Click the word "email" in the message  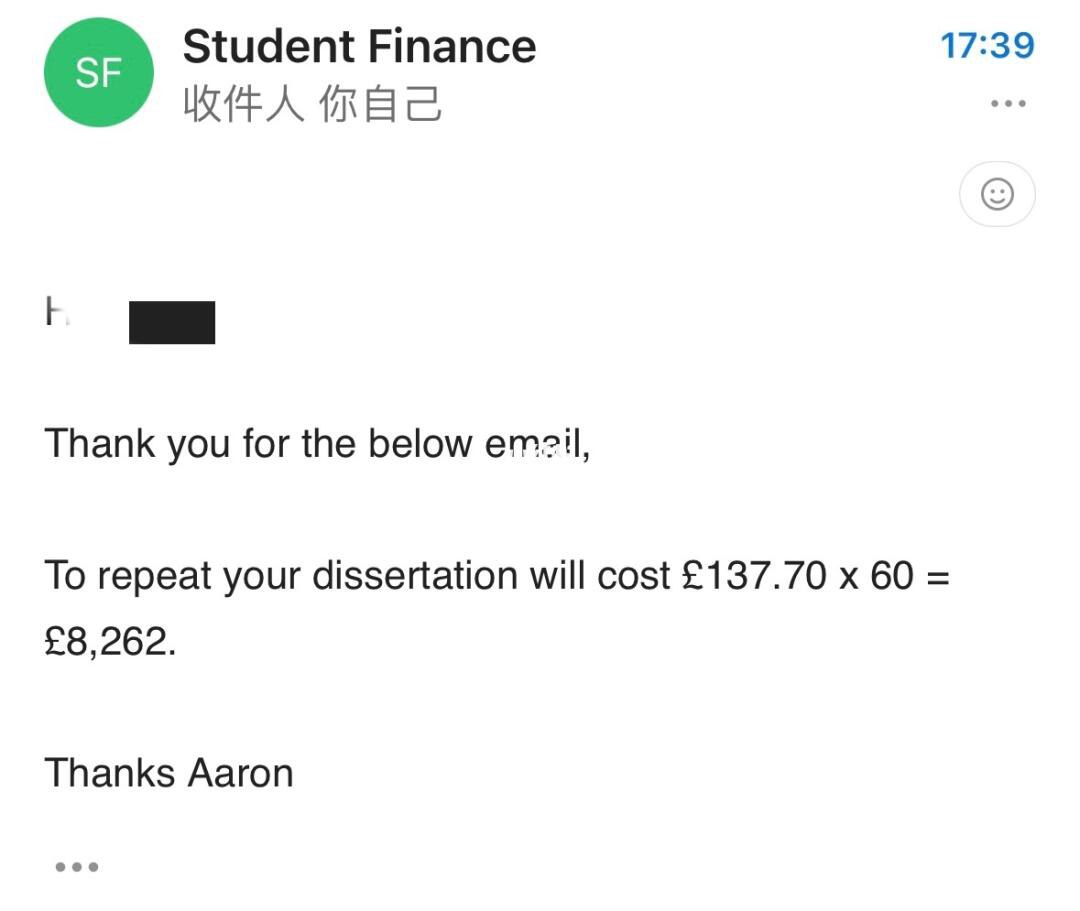pyautogui.click(x=536, y=443)
